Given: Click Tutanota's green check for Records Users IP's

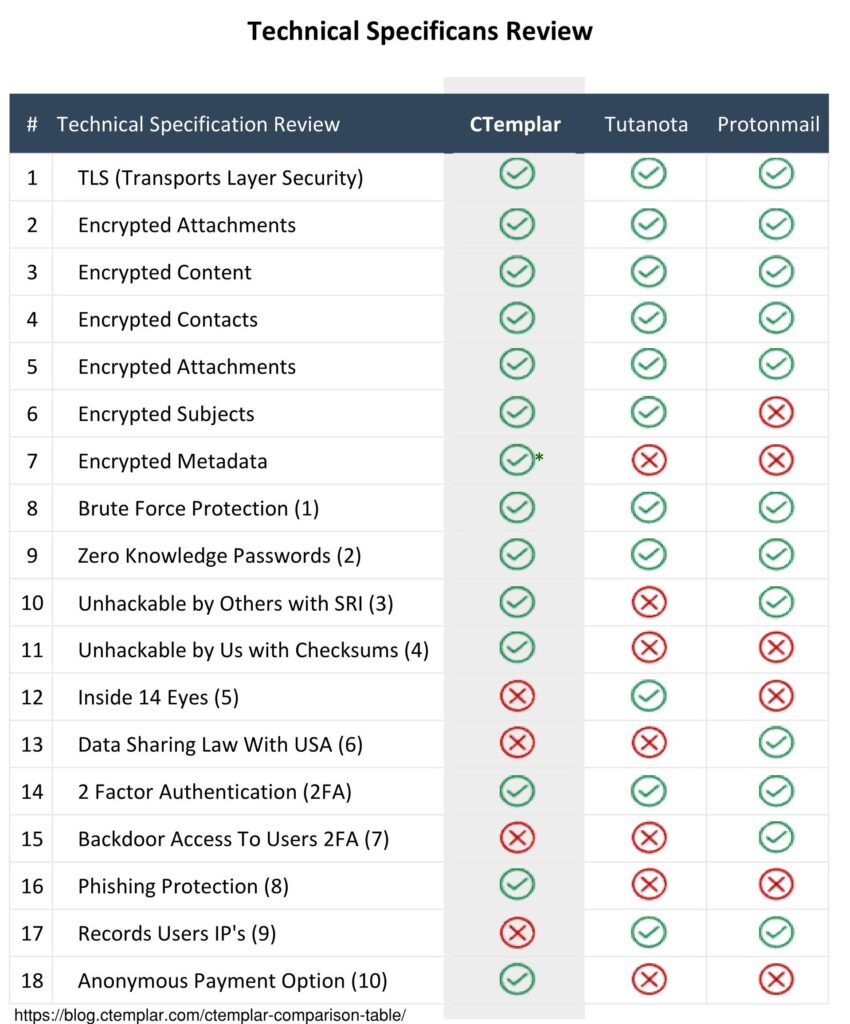Looking at the screenshot, I should click(x=649, y=932).
